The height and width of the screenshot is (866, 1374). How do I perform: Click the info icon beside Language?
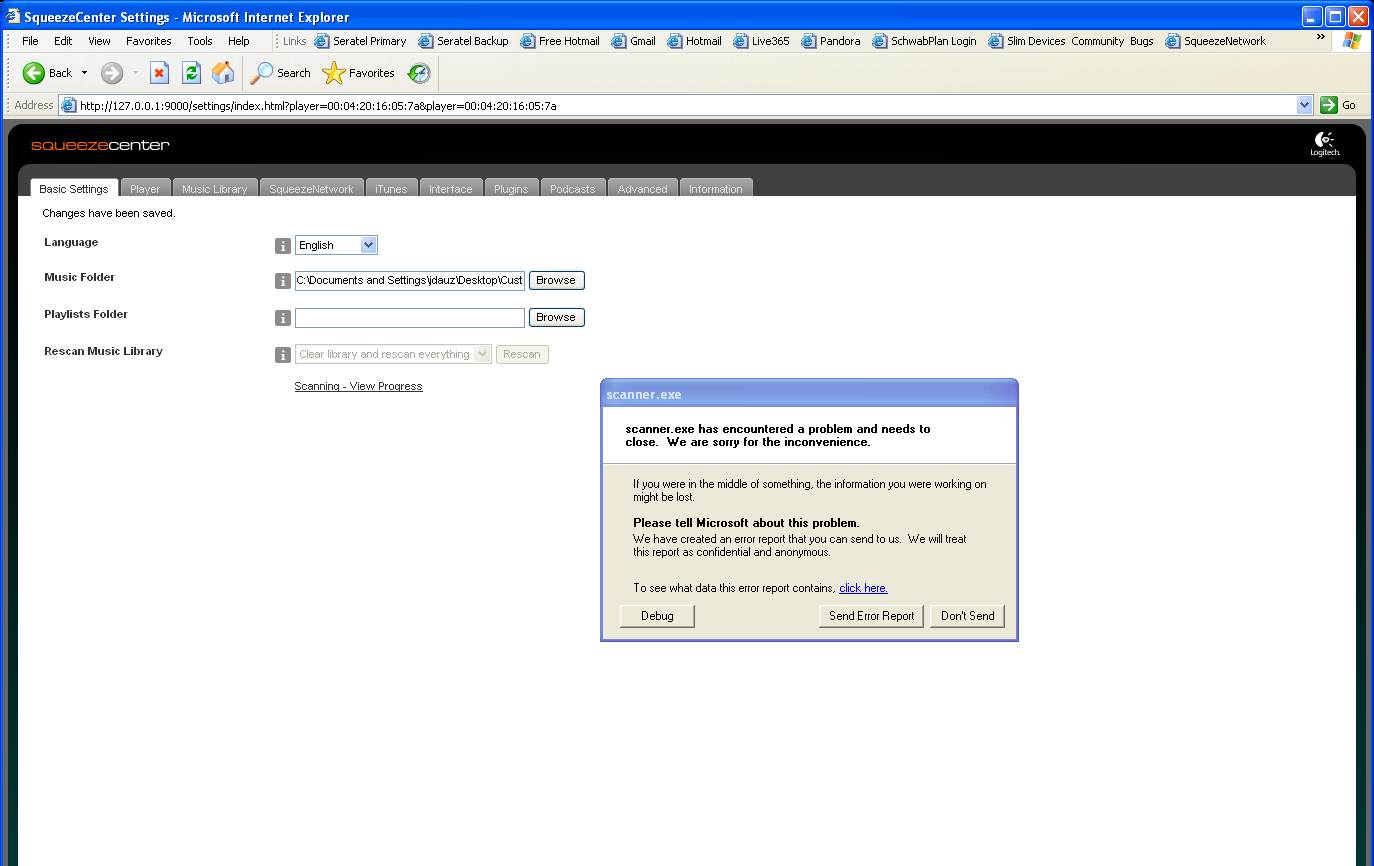click(x=283, y=246)
